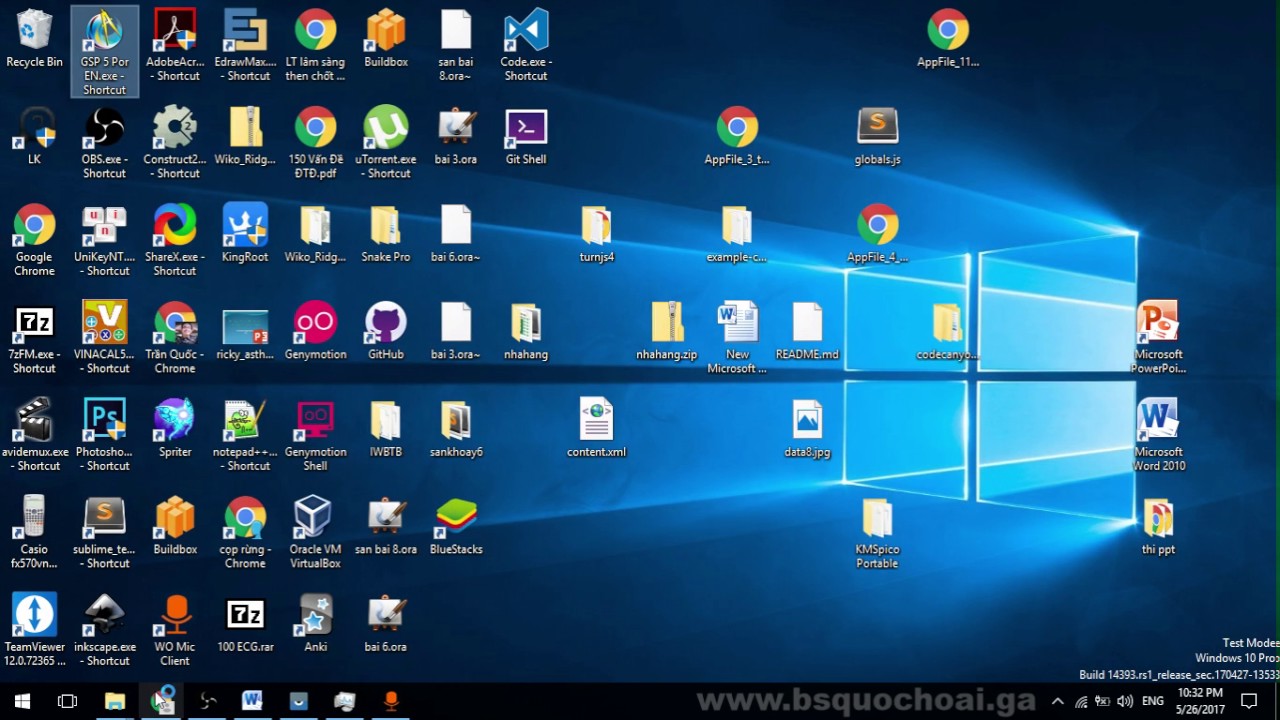
Task: Open WO Mic microphone taskbar icon
Action: point(391,701)
